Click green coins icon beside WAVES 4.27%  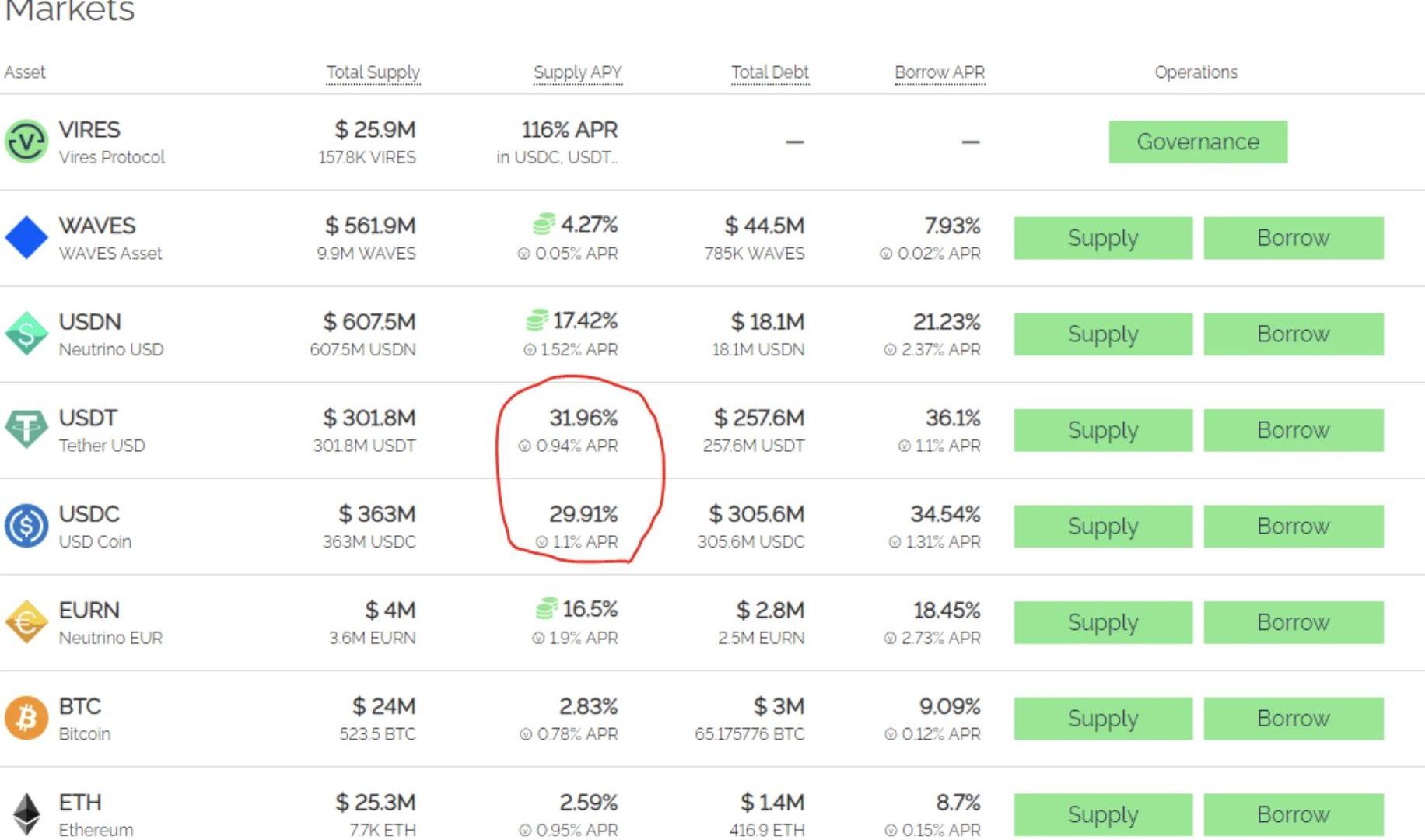(x=544, y=224)
